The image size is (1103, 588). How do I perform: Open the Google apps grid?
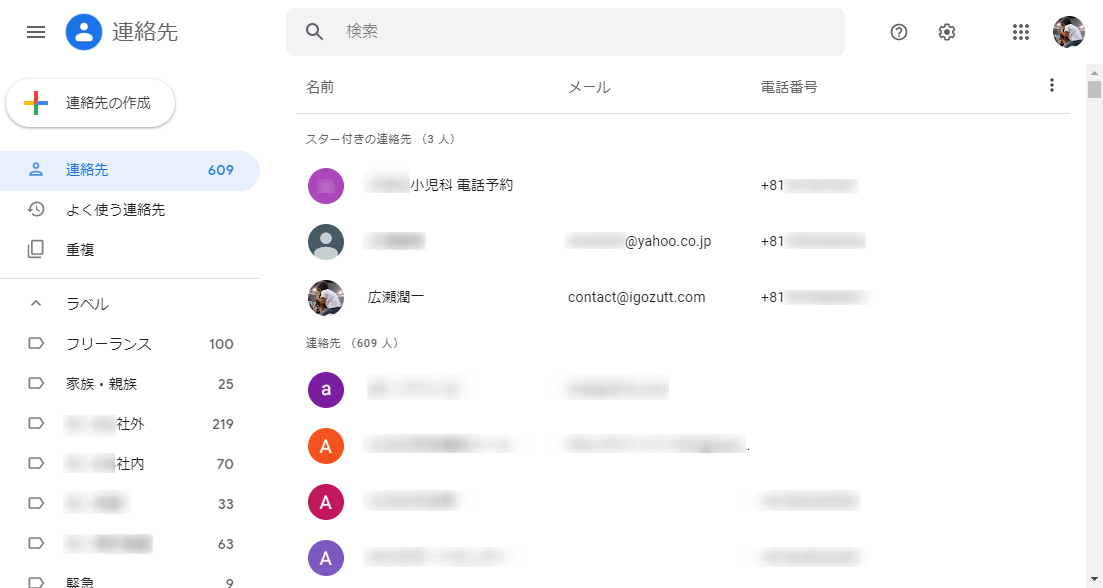point(1020,32)
